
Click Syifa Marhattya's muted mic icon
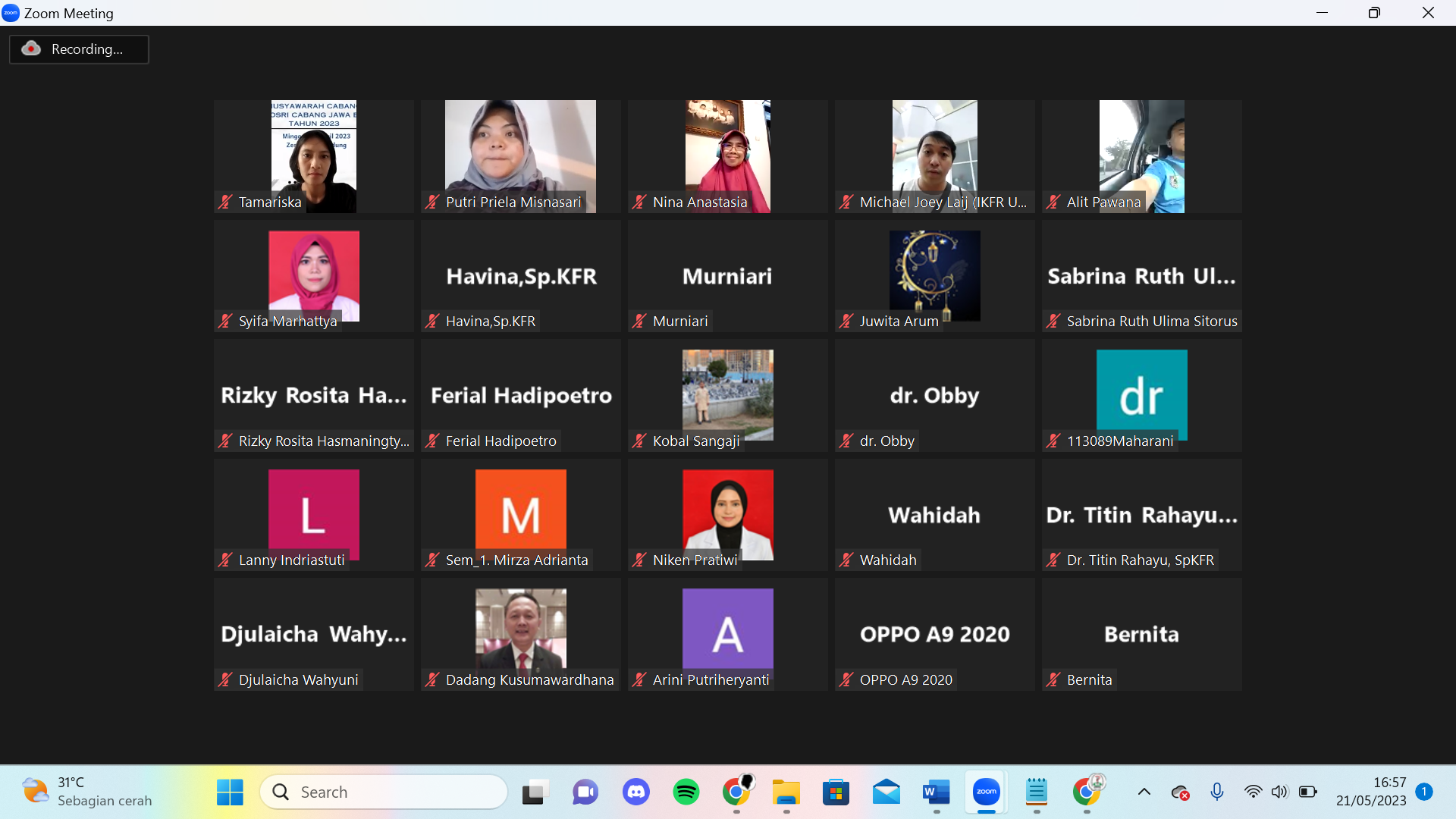point(225,321)
